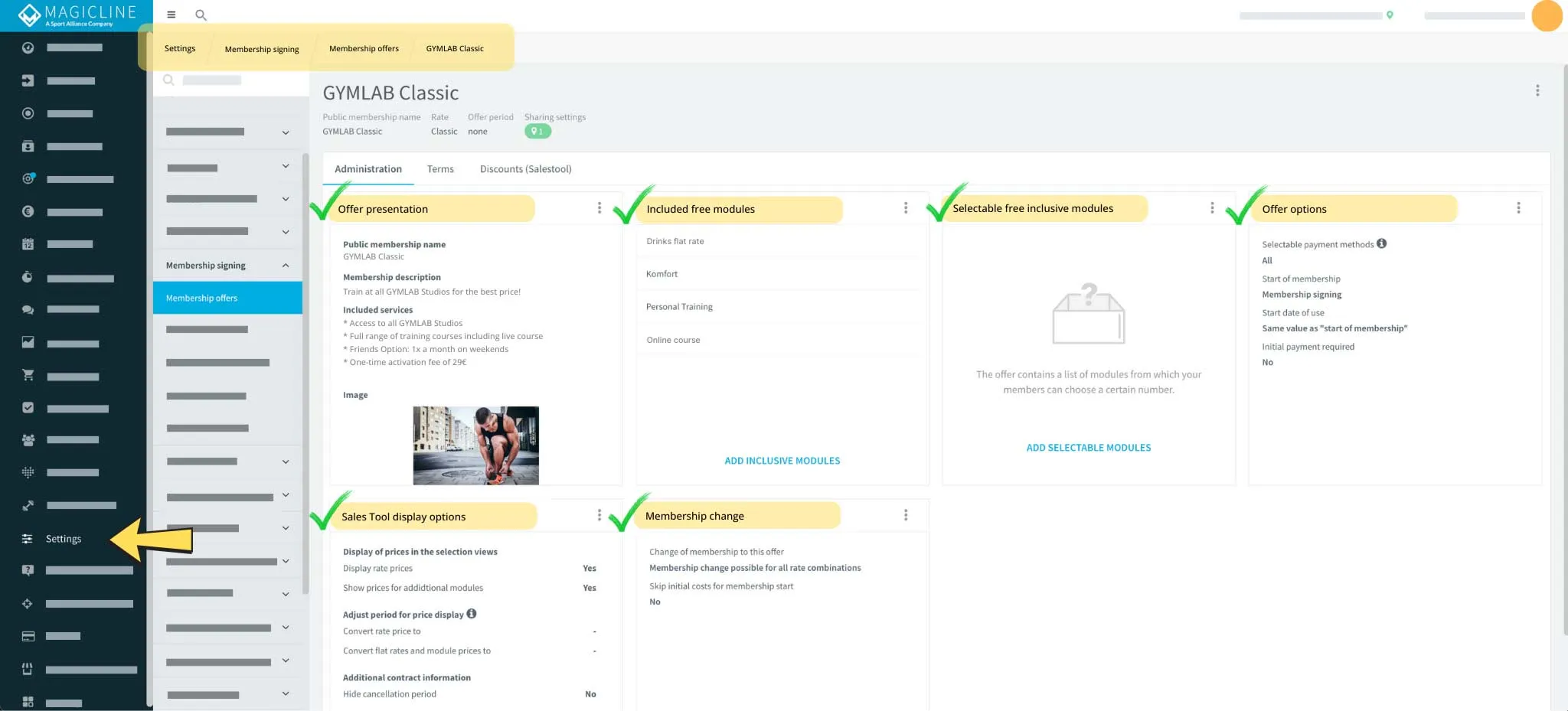Screen dimensions: 1568x711
Task: Click the orange user avatar
Action: click(1547, 15)
